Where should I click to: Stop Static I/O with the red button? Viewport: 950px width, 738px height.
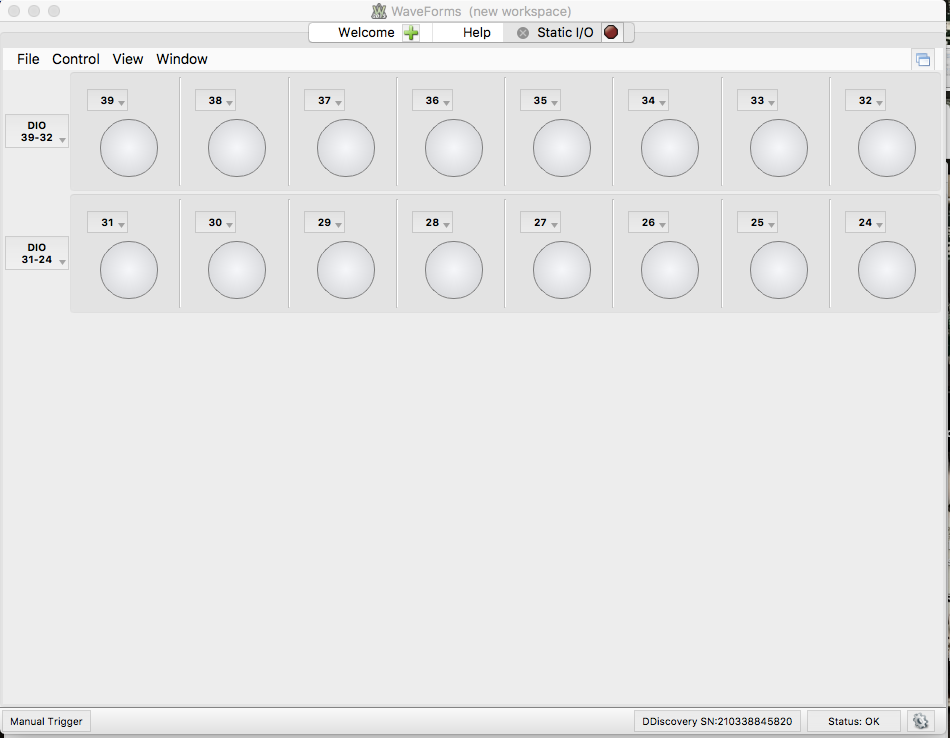(611, 32)
